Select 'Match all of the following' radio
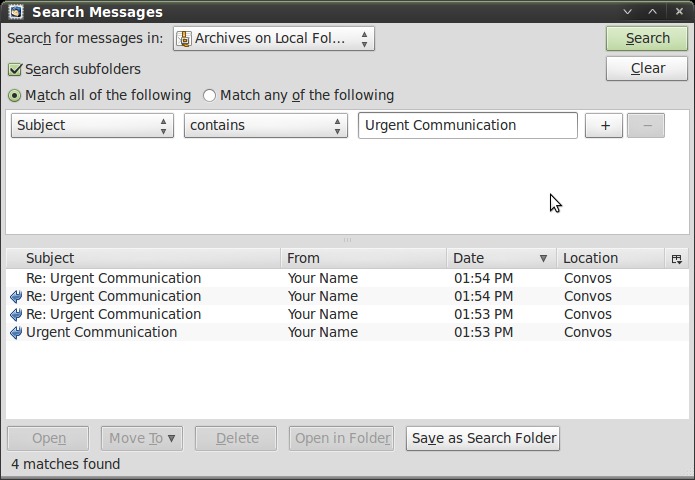695x480 pixels. pyautogui.click(x=14, y=95)
